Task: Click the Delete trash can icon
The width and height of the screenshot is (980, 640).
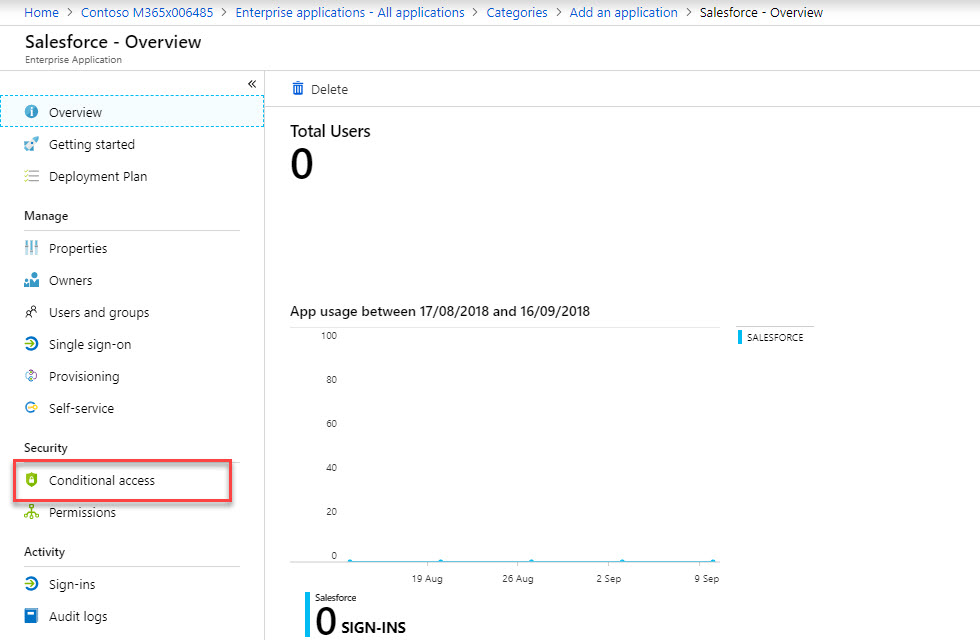Action: [x=298, y=89]
